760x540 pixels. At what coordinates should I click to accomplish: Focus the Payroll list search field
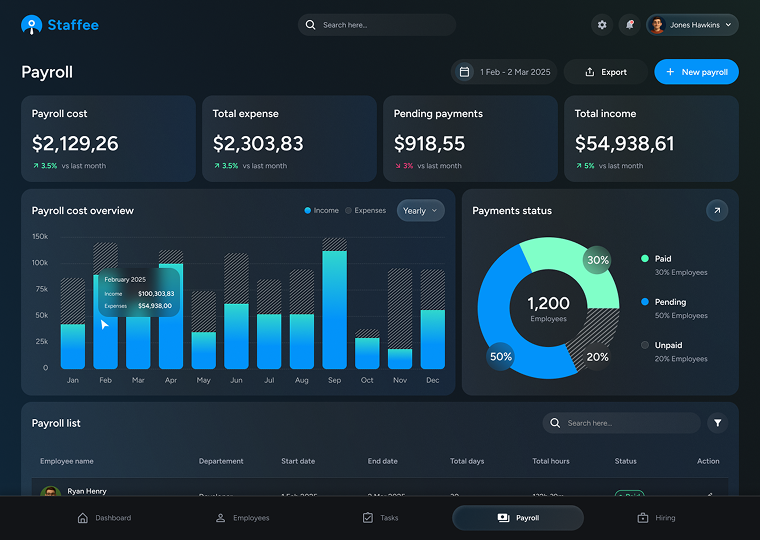621,423
